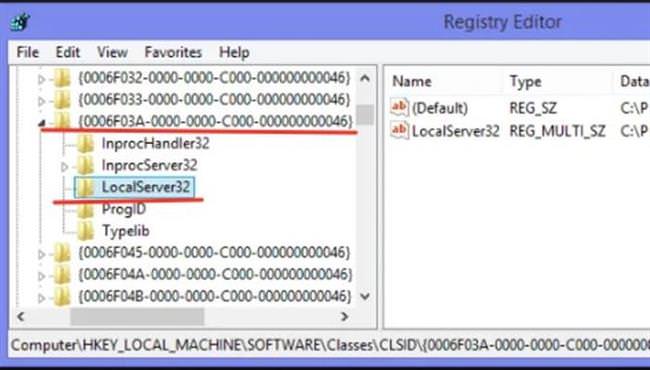This screenshot has width=650, height=370.
Task: Expand the {0006F033-0000-0000-C000-000000000046} key
Action: pos(41,101)
